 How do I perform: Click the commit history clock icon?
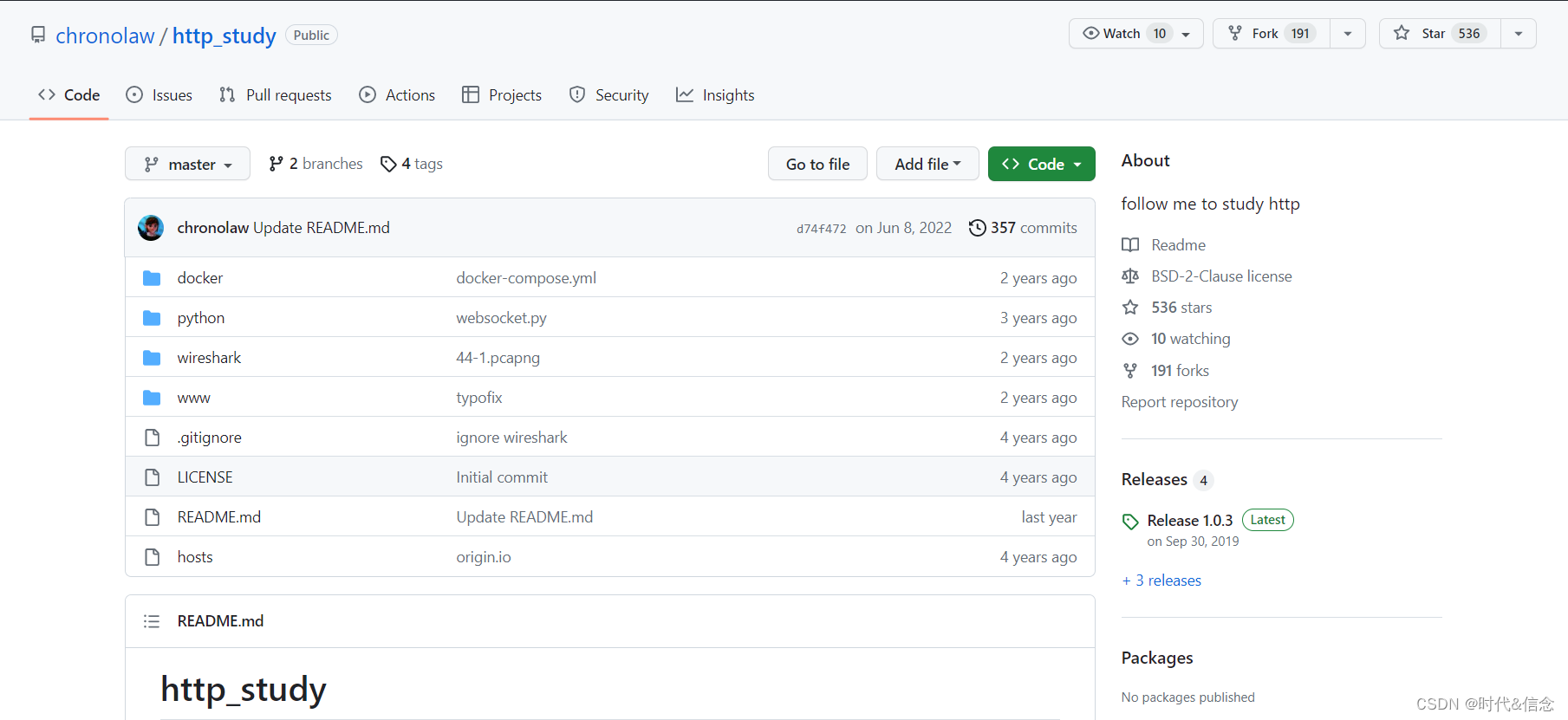point(977,228)
